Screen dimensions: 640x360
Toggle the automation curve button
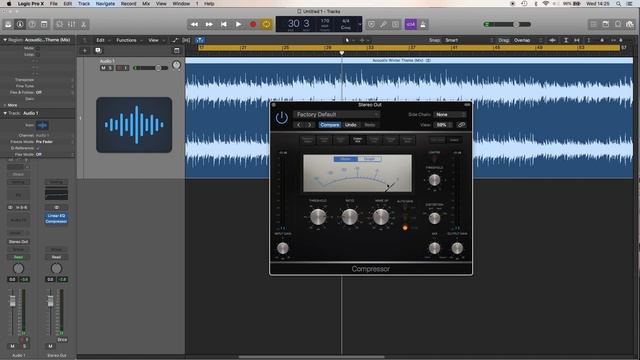(x=175, y=40)
